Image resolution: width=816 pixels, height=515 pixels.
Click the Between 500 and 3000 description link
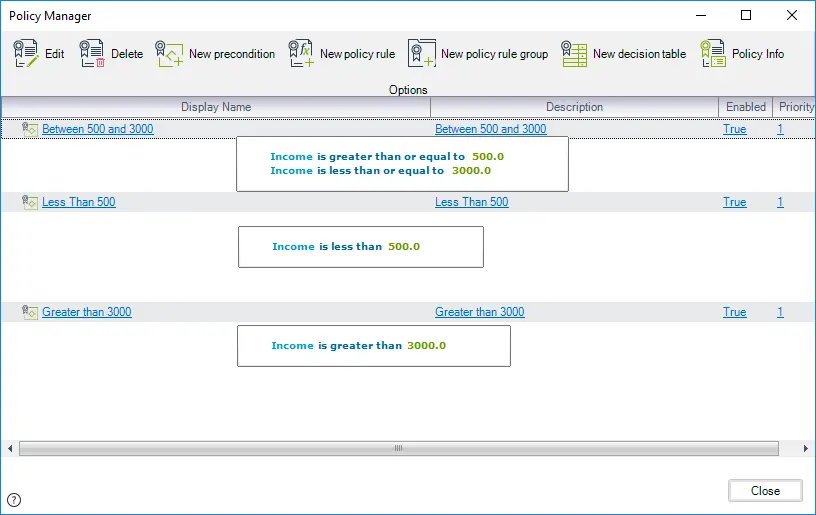[491, 129]
